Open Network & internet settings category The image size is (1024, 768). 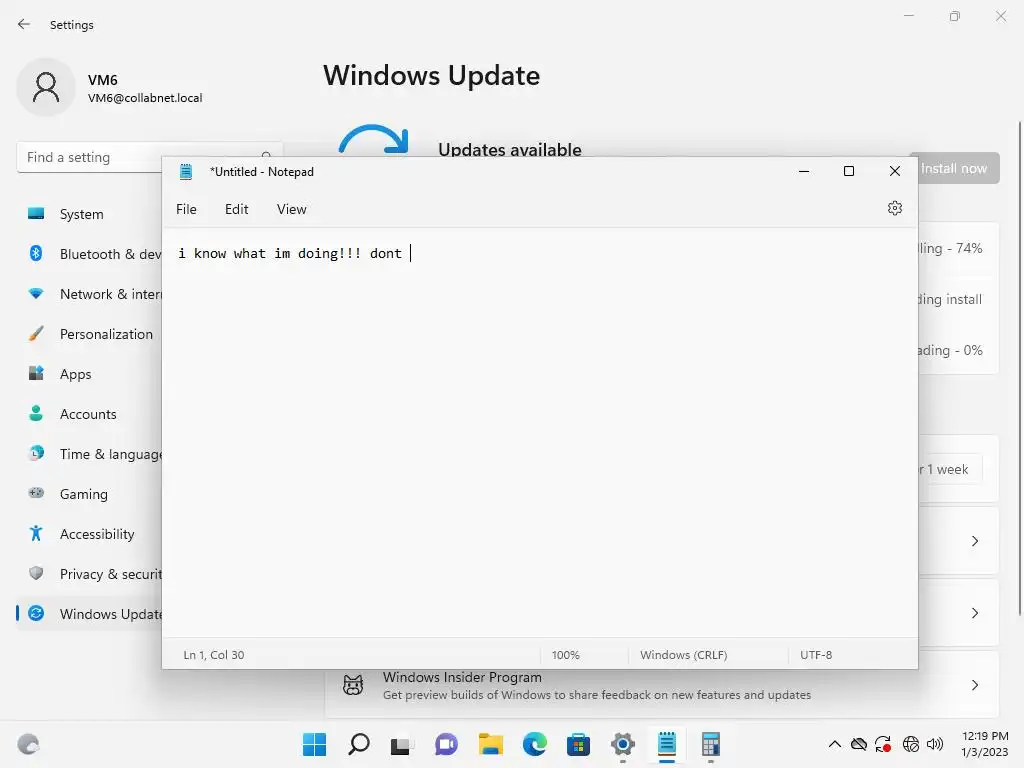90,294
